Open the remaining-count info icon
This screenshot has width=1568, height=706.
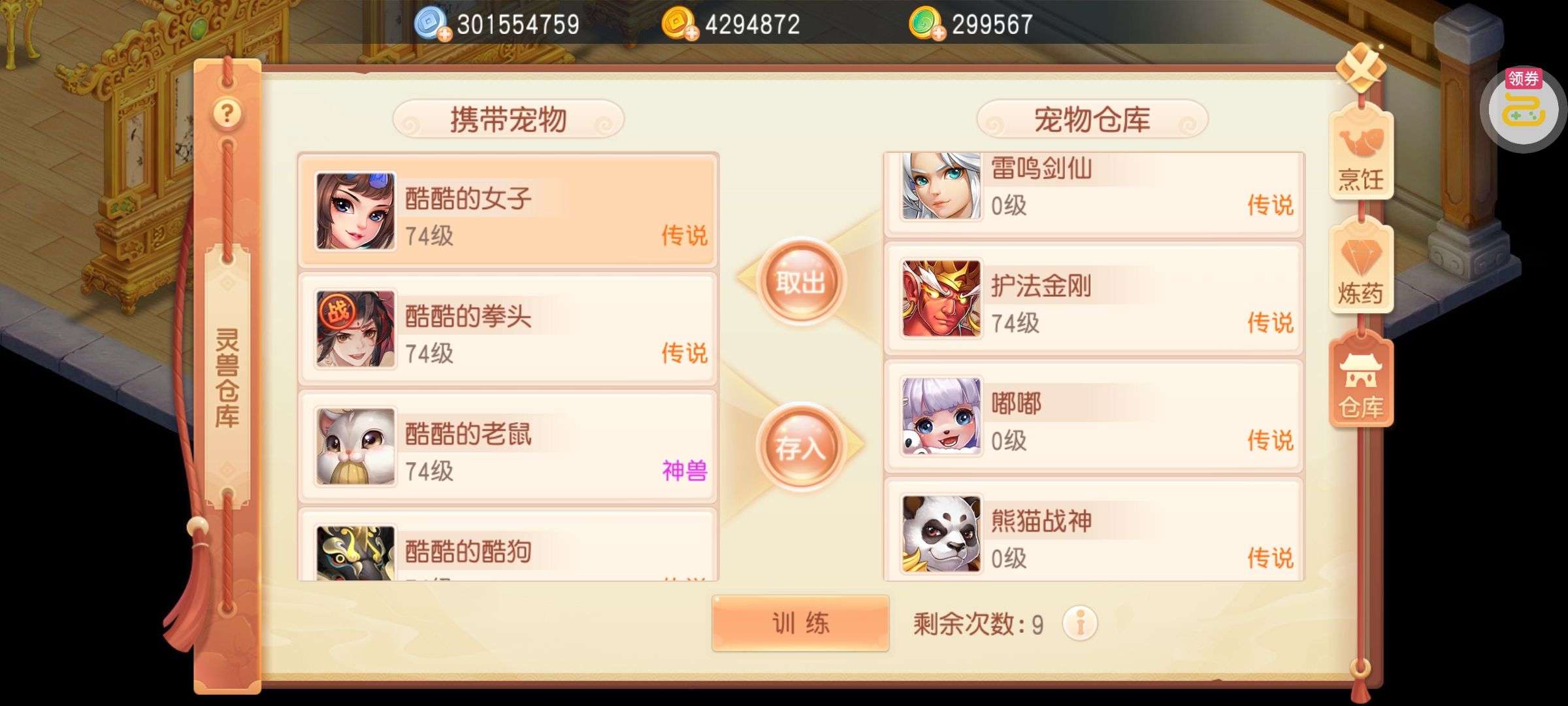[1080, 623]
